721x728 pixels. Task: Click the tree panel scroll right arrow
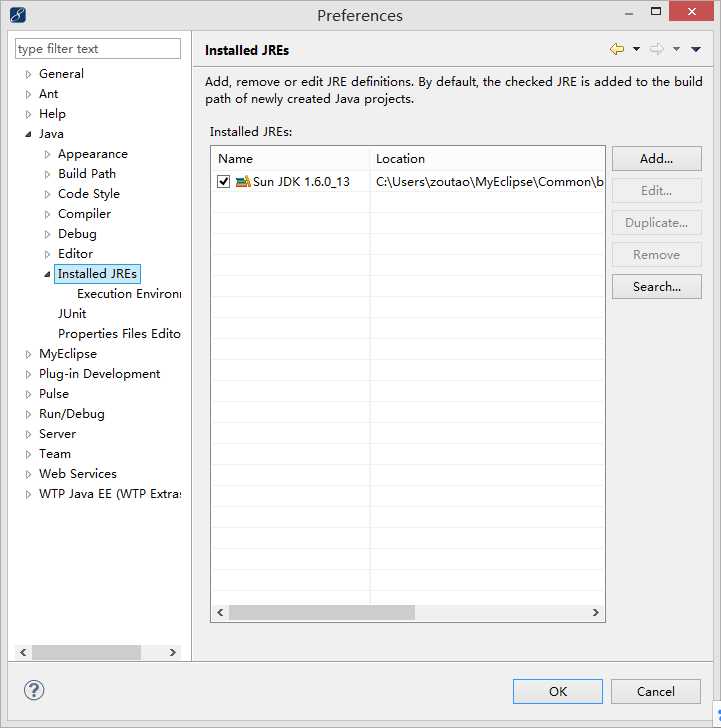coord(172,652)
